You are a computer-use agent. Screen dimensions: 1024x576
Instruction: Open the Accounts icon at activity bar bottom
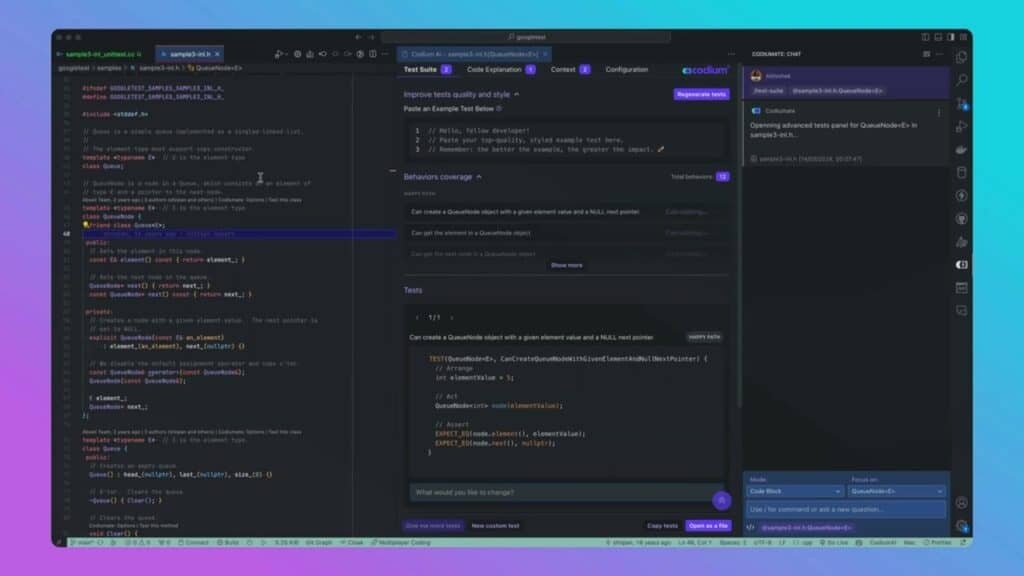[x=961, y=502]
